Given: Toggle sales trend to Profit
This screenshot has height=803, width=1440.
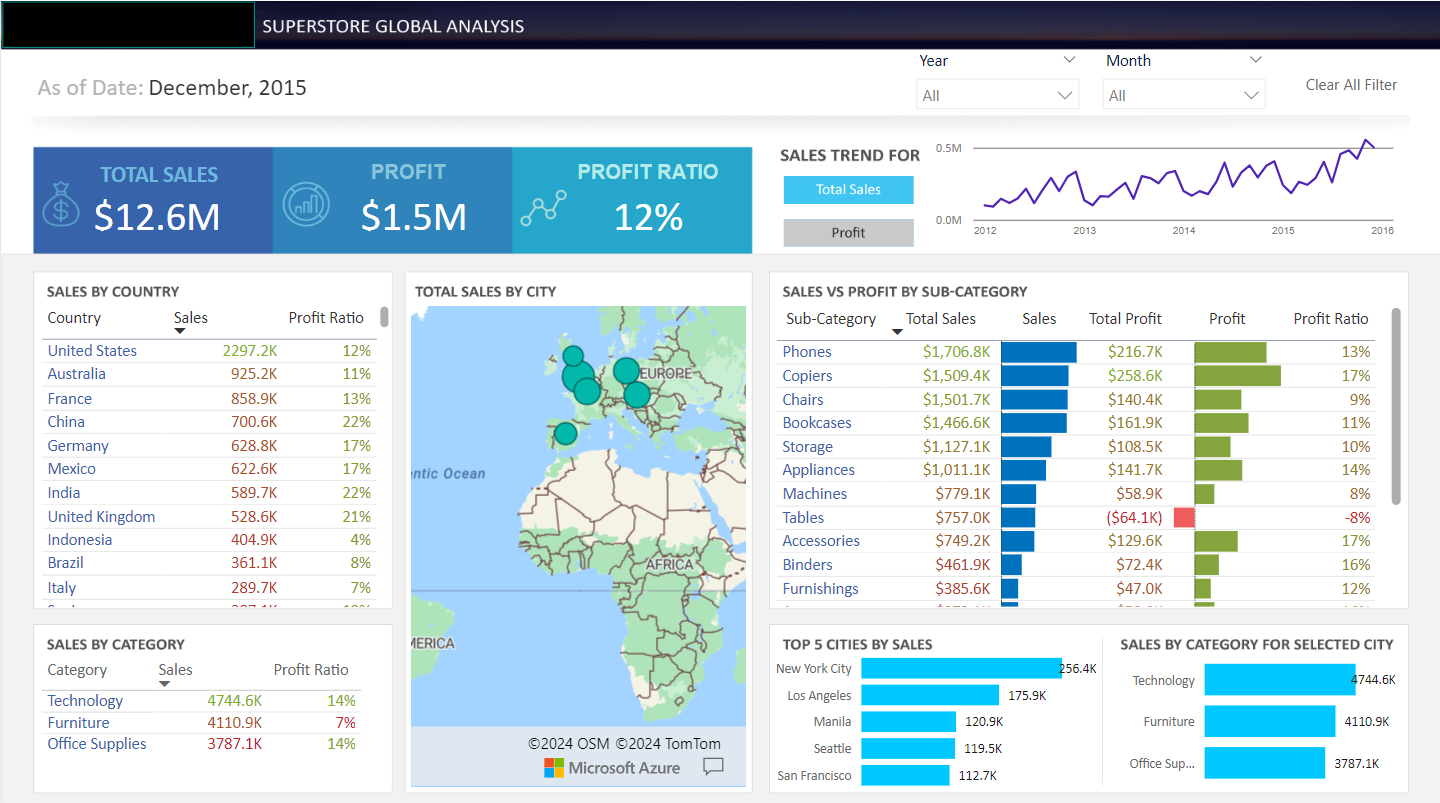Looking at the screenshot, I should click(848, 232).
